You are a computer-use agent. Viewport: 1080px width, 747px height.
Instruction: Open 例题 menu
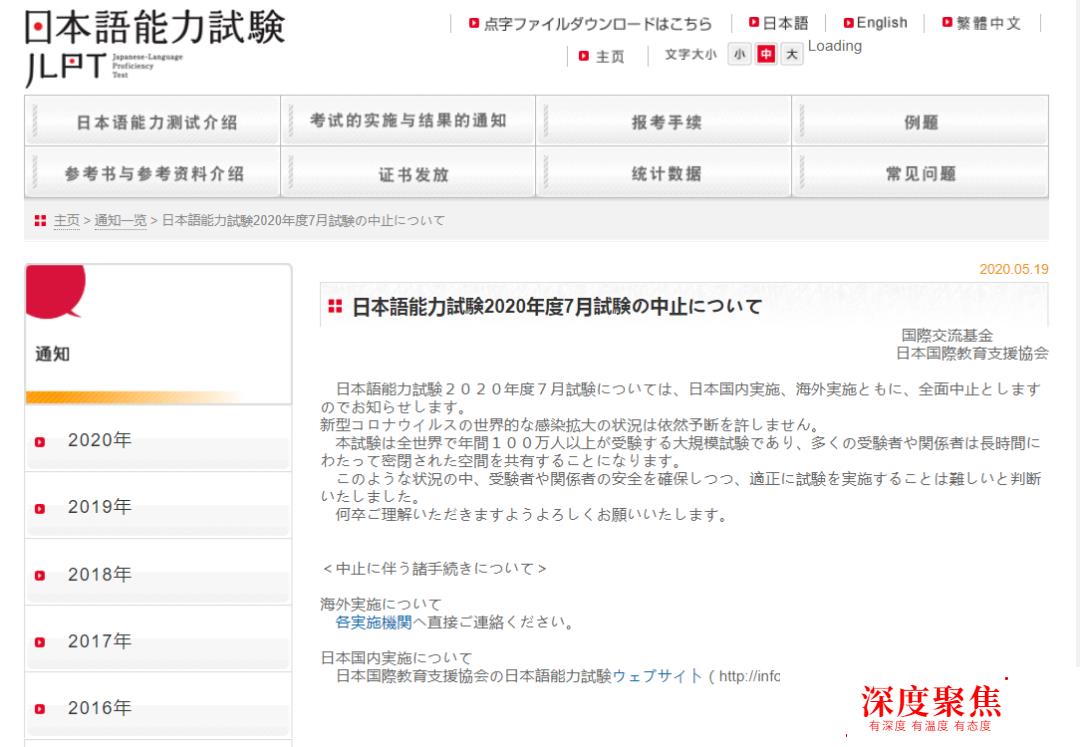tap(920, 121)
